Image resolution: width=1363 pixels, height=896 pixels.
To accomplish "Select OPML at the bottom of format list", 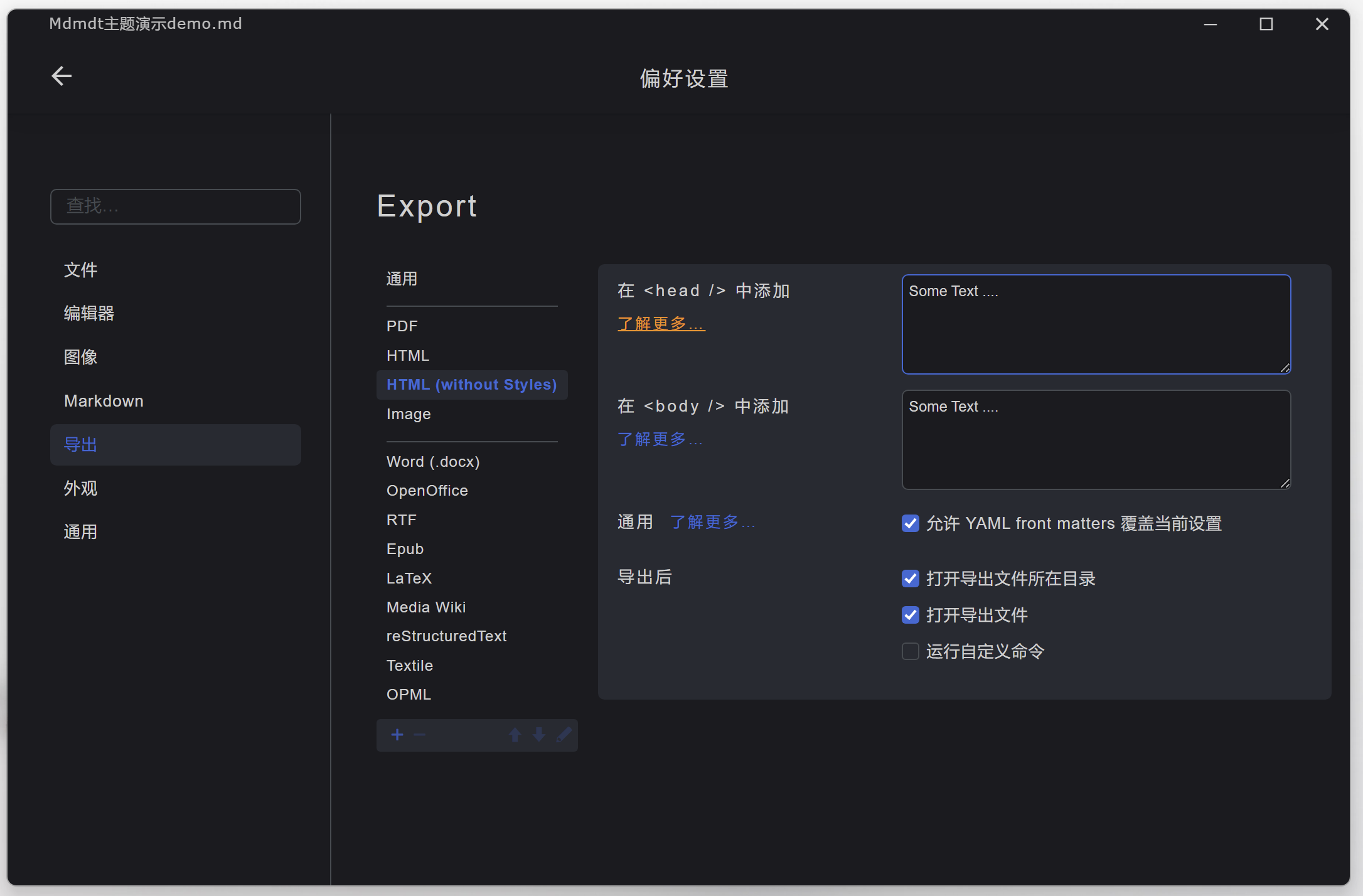I will (409, 694).
